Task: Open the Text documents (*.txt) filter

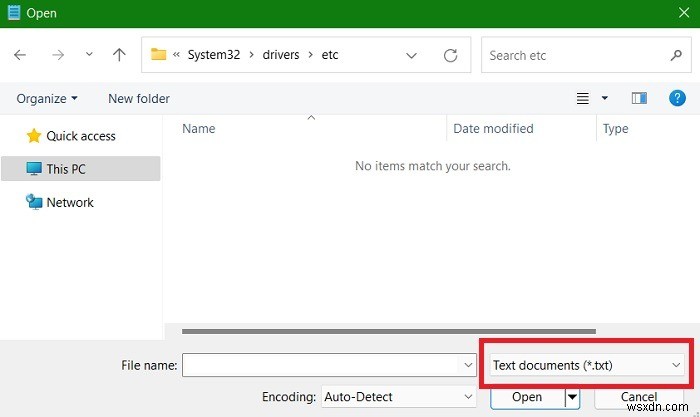Action: (x=587, y=365)
